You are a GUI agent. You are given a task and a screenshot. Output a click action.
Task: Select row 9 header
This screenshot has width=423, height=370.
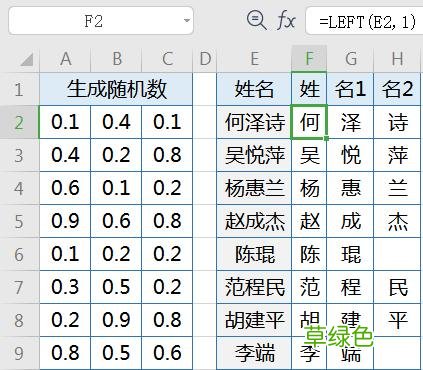pyautogui.click(x=19, y=353)
